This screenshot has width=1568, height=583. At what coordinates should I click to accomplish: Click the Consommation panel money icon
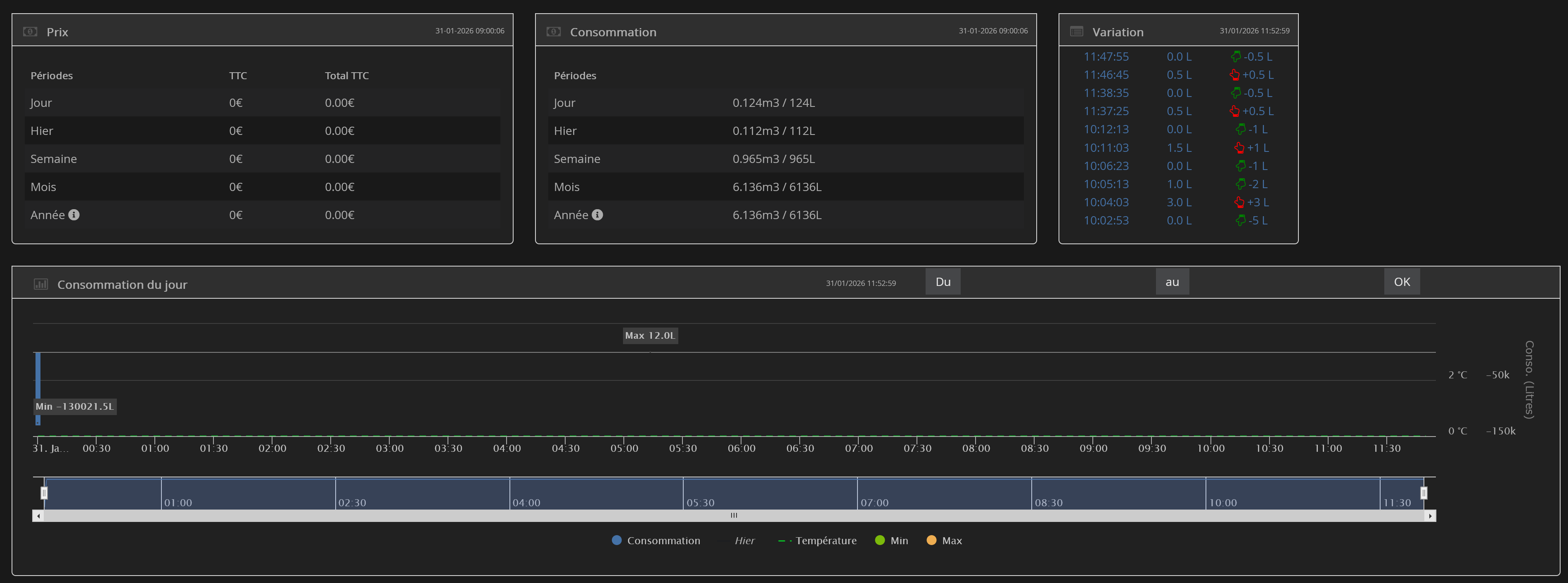[553, 32]
